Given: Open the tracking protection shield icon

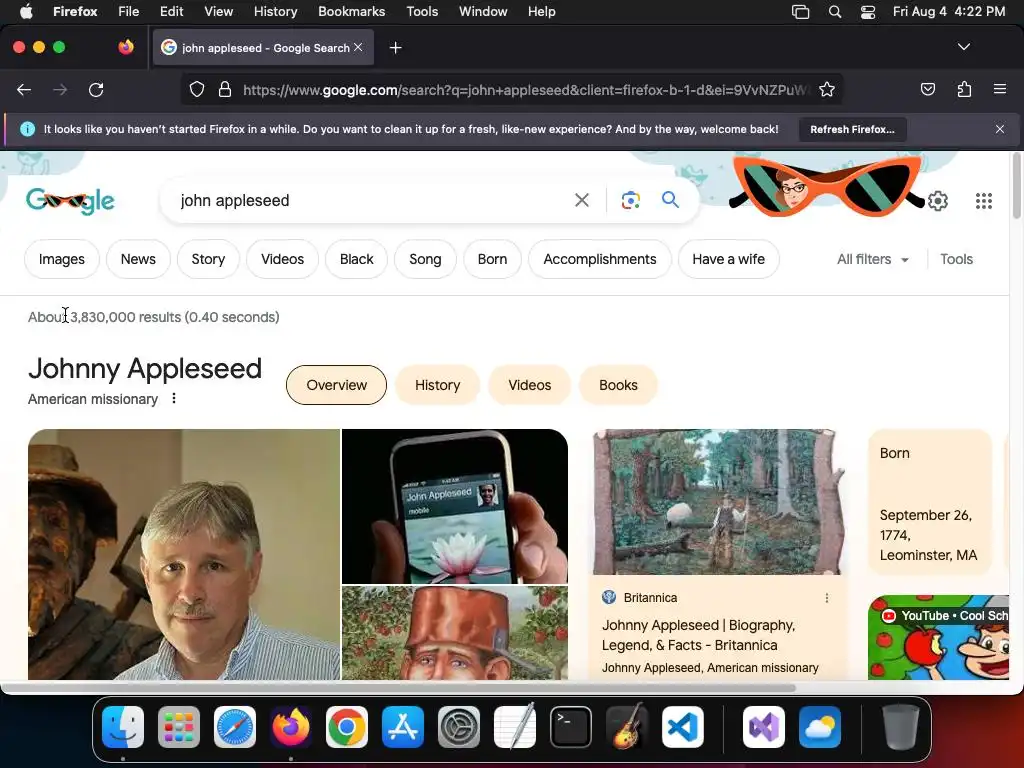Looking at the screenshot, I should click(197, 89).
